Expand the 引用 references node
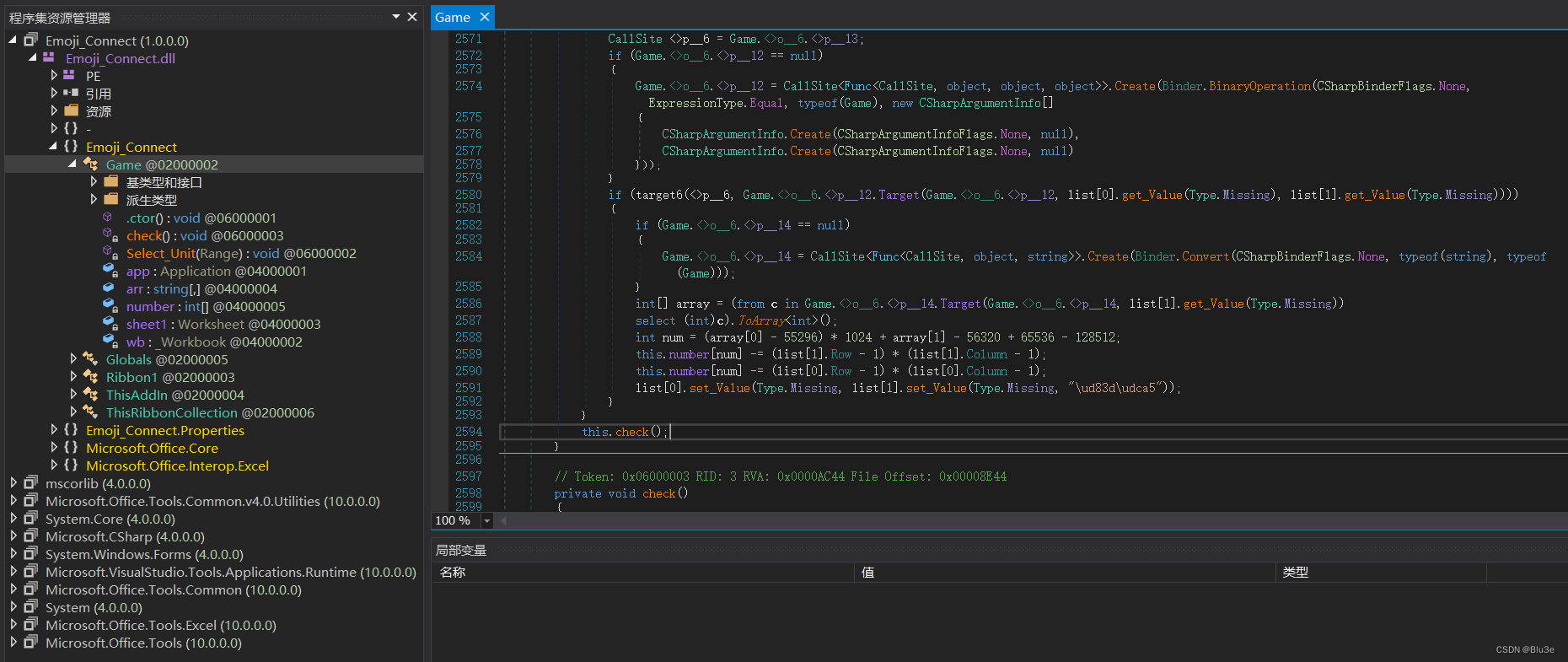 53,93
